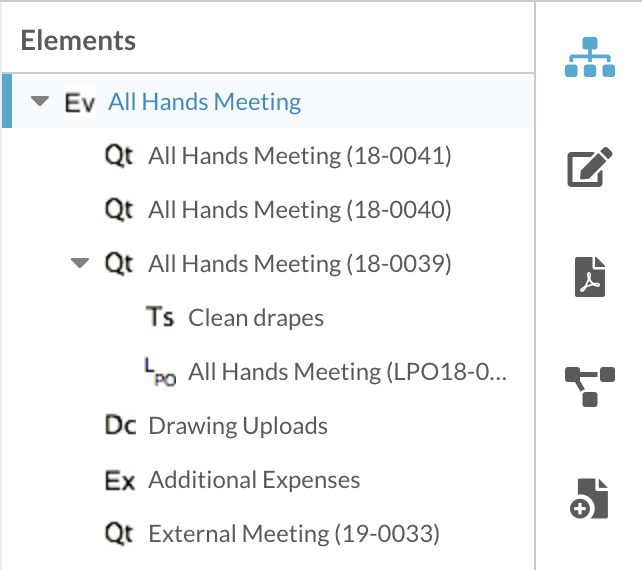
Task: Click the workflow nodes icon
Action: point(590,386)
